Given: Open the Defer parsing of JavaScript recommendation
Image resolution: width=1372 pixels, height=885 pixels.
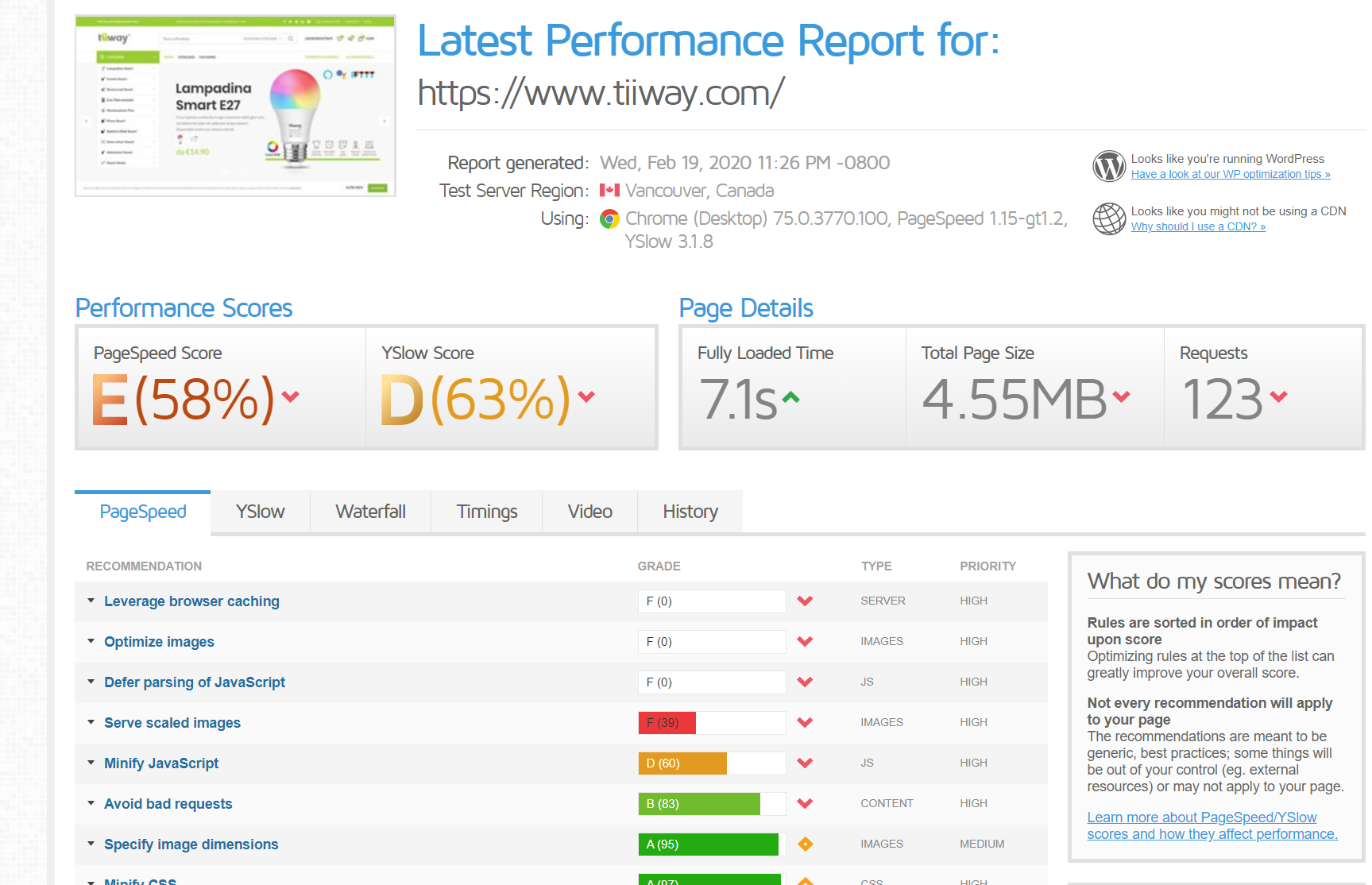Looking at the screenshot, I should 195,682.
